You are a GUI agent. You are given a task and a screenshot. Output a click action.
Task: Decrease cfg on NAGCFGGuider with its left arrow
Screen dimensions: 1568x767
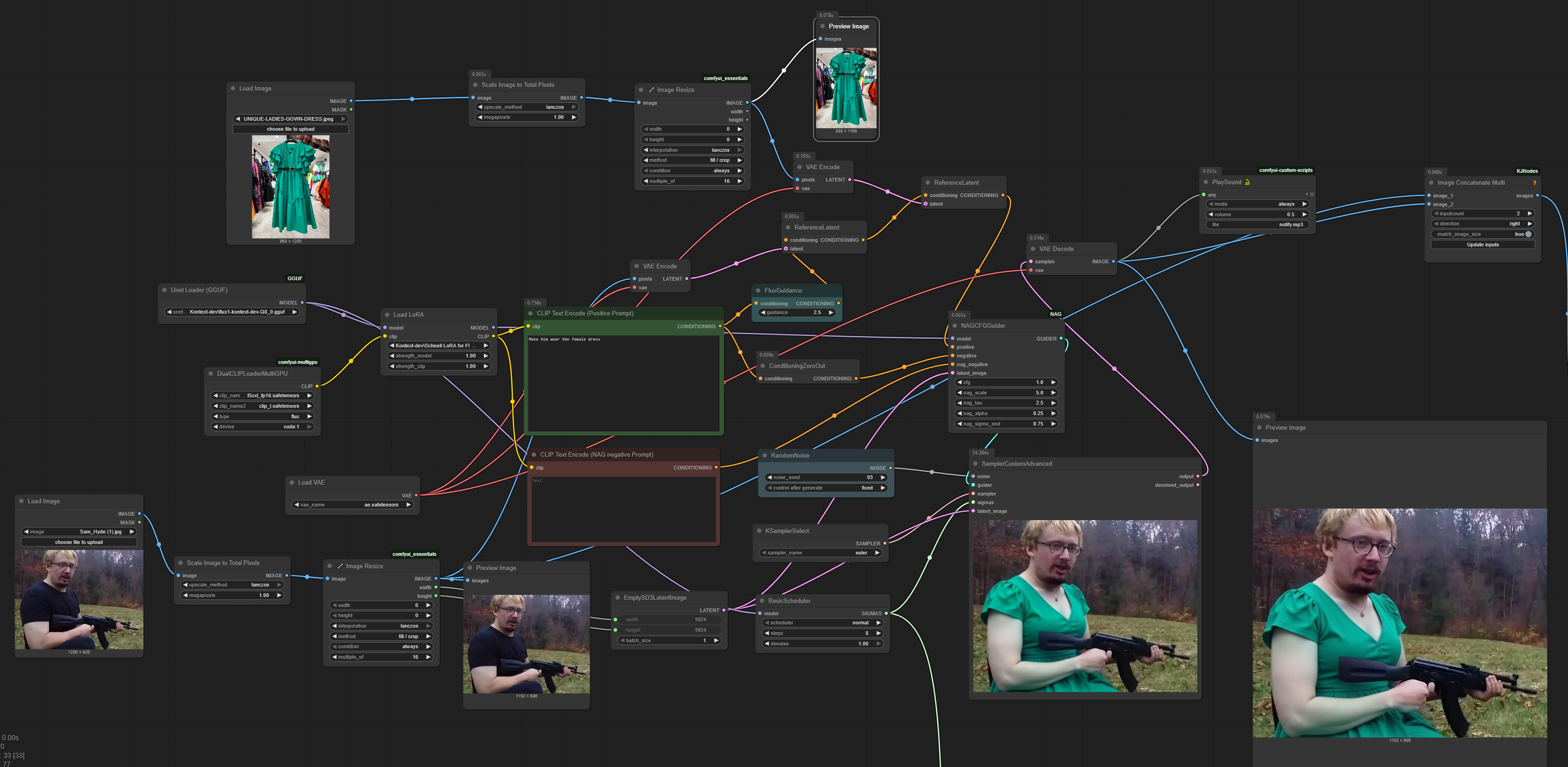pyautogui.click(x=960, y=382)
